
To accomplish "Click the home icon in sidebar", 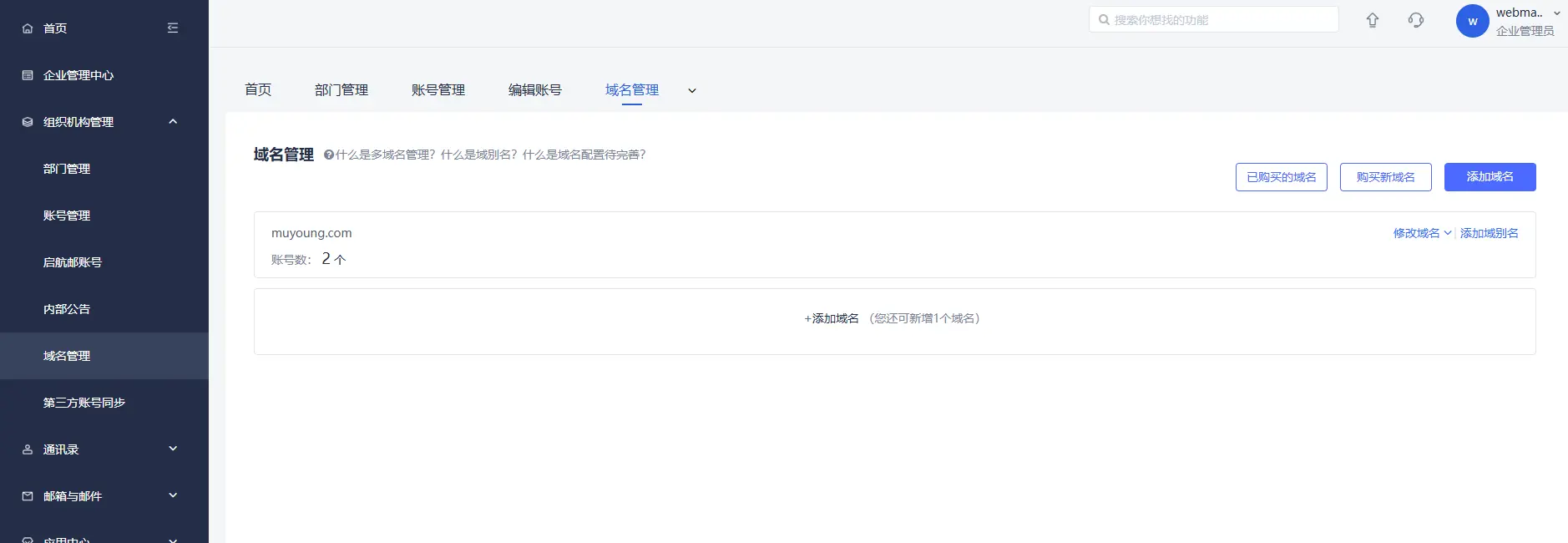I will point(28,28).
